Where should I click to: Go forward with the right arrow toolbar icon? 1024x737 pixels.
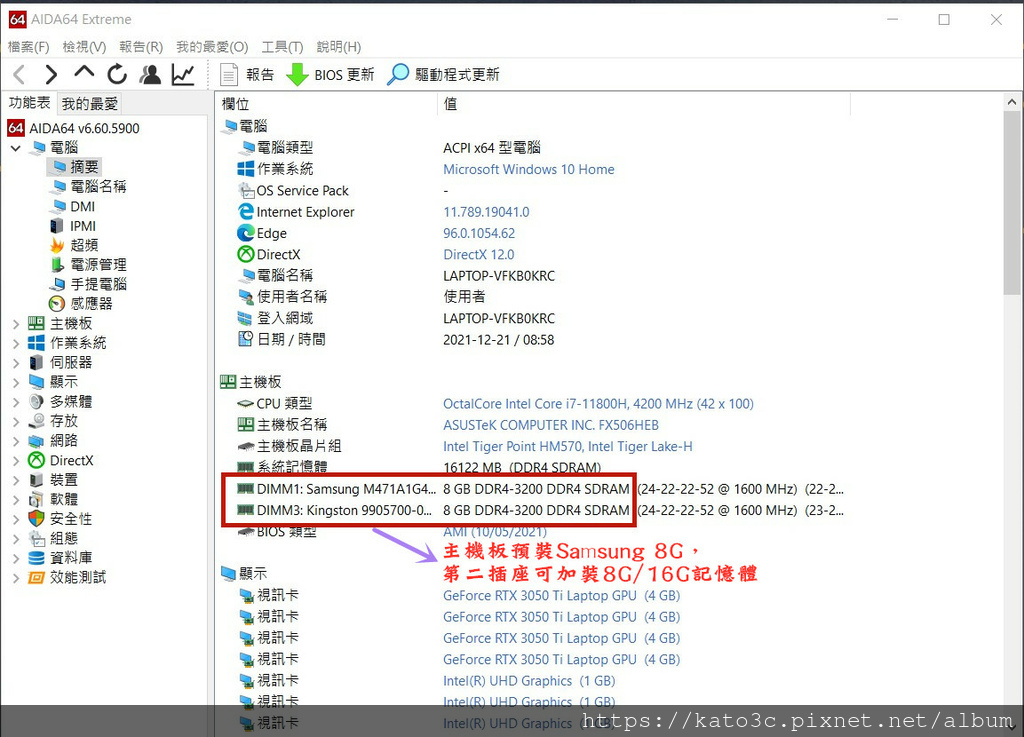(x=52, y=75)
